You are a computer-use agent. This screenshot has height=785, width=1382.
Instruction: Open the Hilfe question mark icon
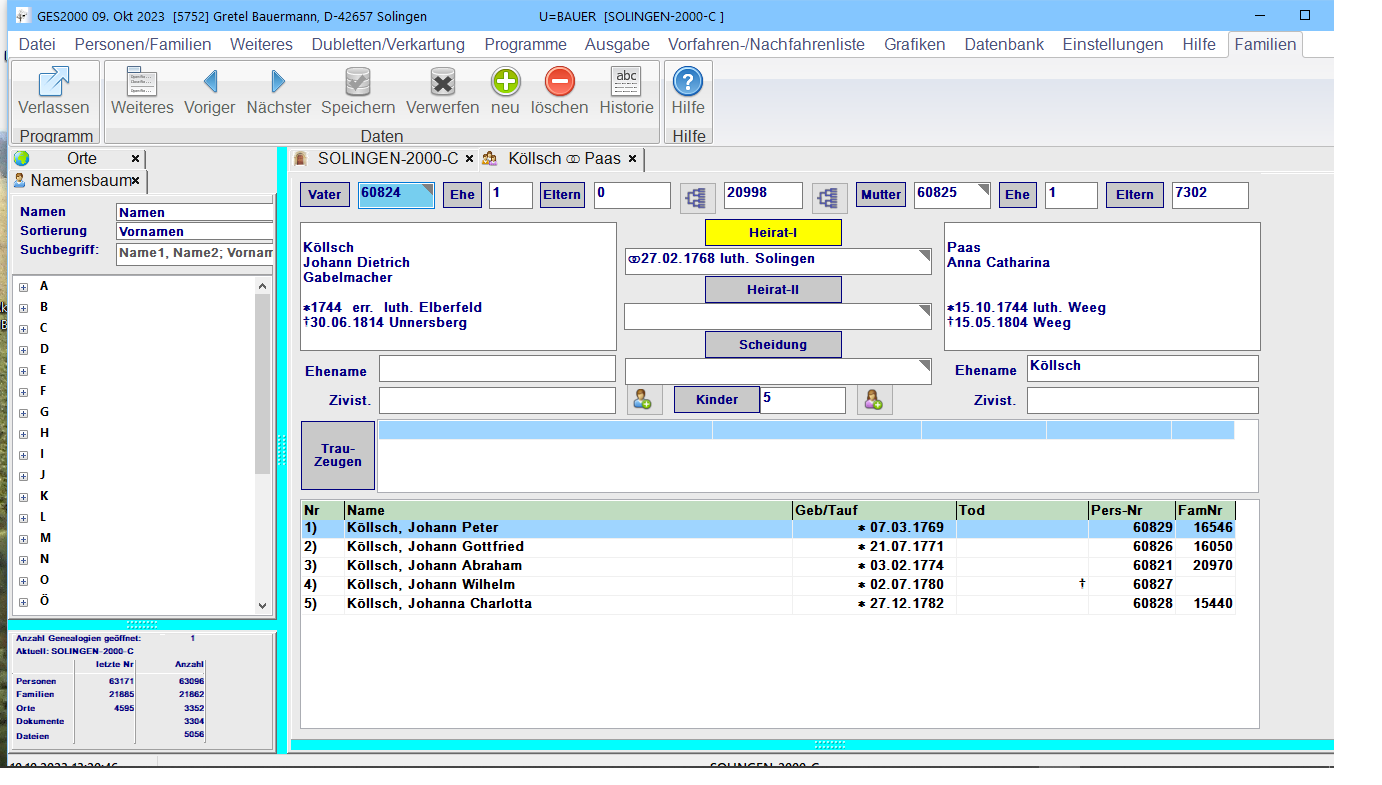(688, 82)
